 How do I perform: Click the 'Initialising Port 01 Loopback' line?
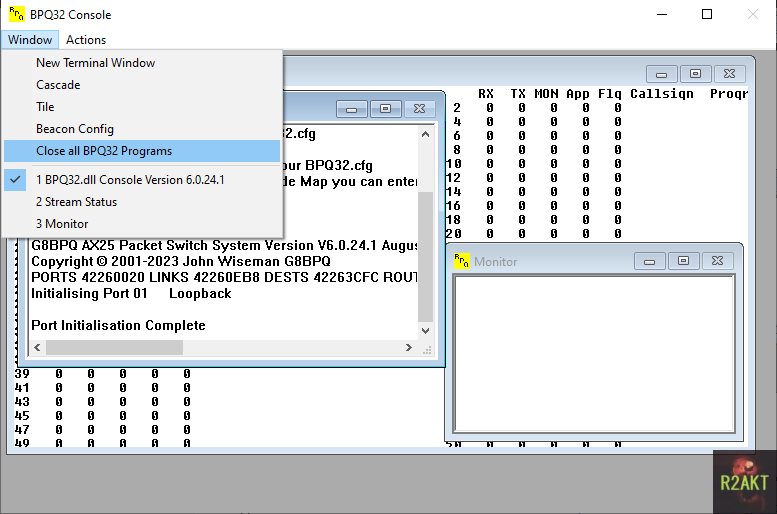(x=131, y=293)
